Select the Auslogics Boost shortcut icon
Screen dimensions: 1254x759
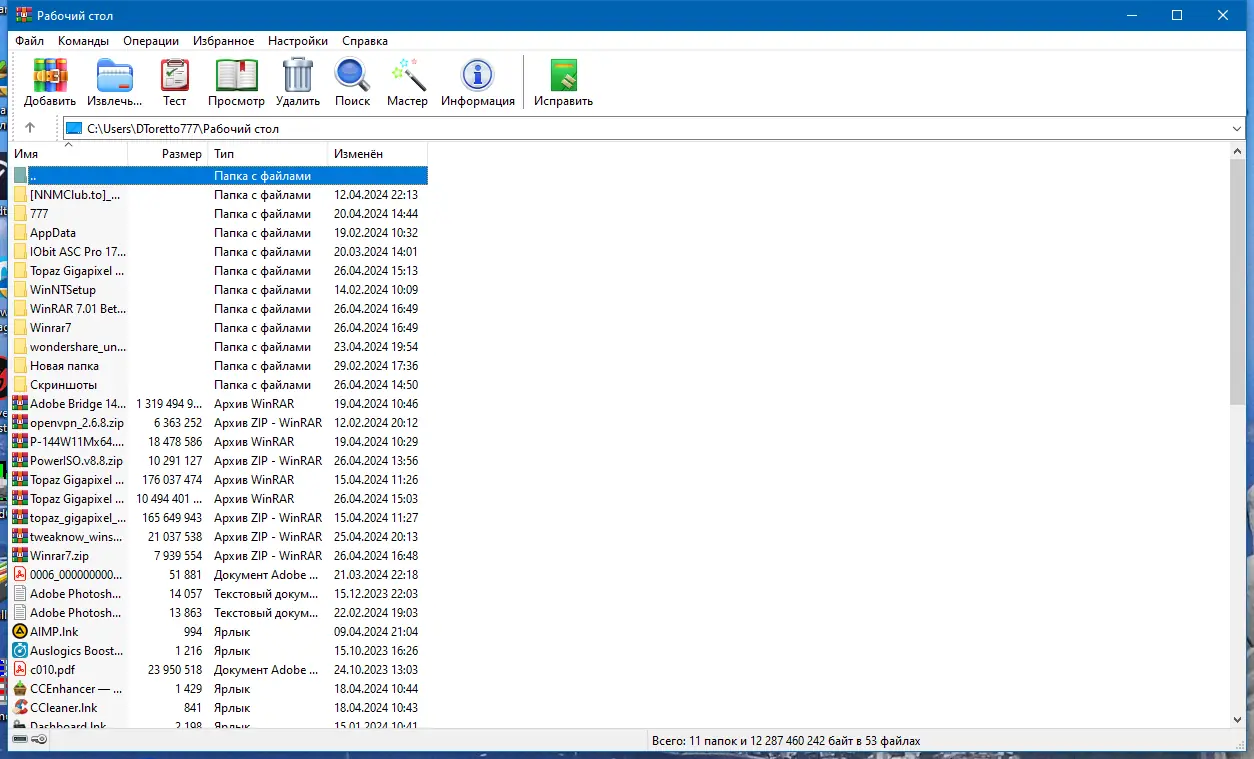[x=20, y=651]
